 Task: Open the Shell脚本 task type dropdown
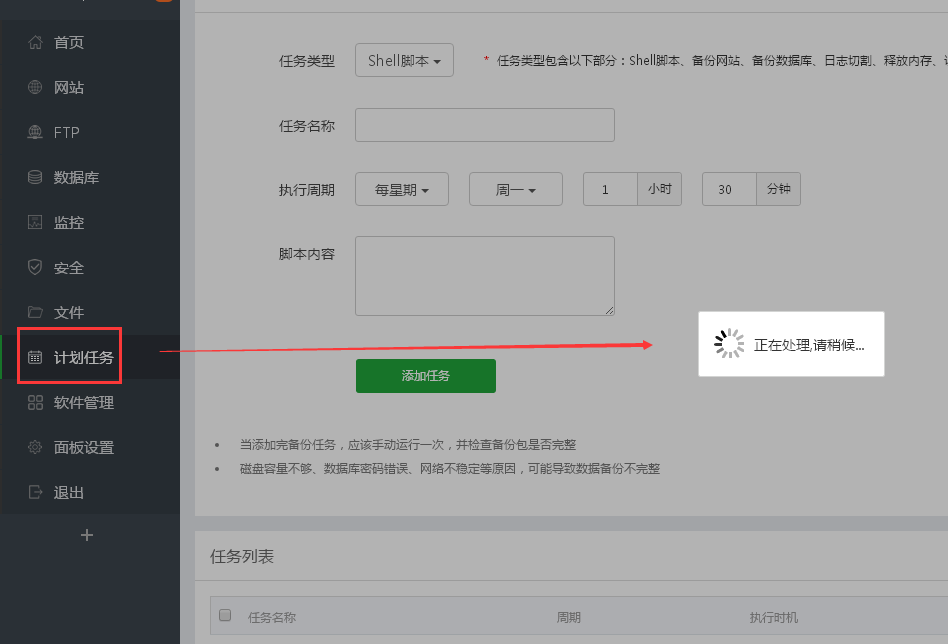point(404,60)
